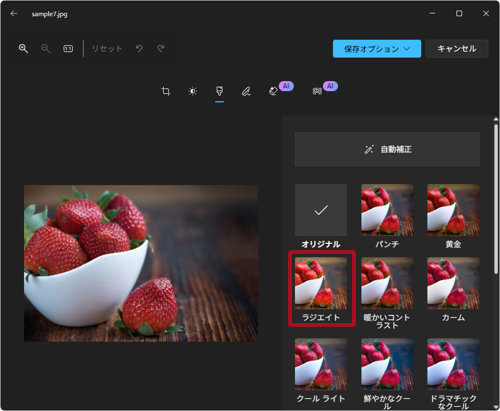
Task: Apply the 暖かいコントラスト filter thumbnail
Action: (387, 283)
